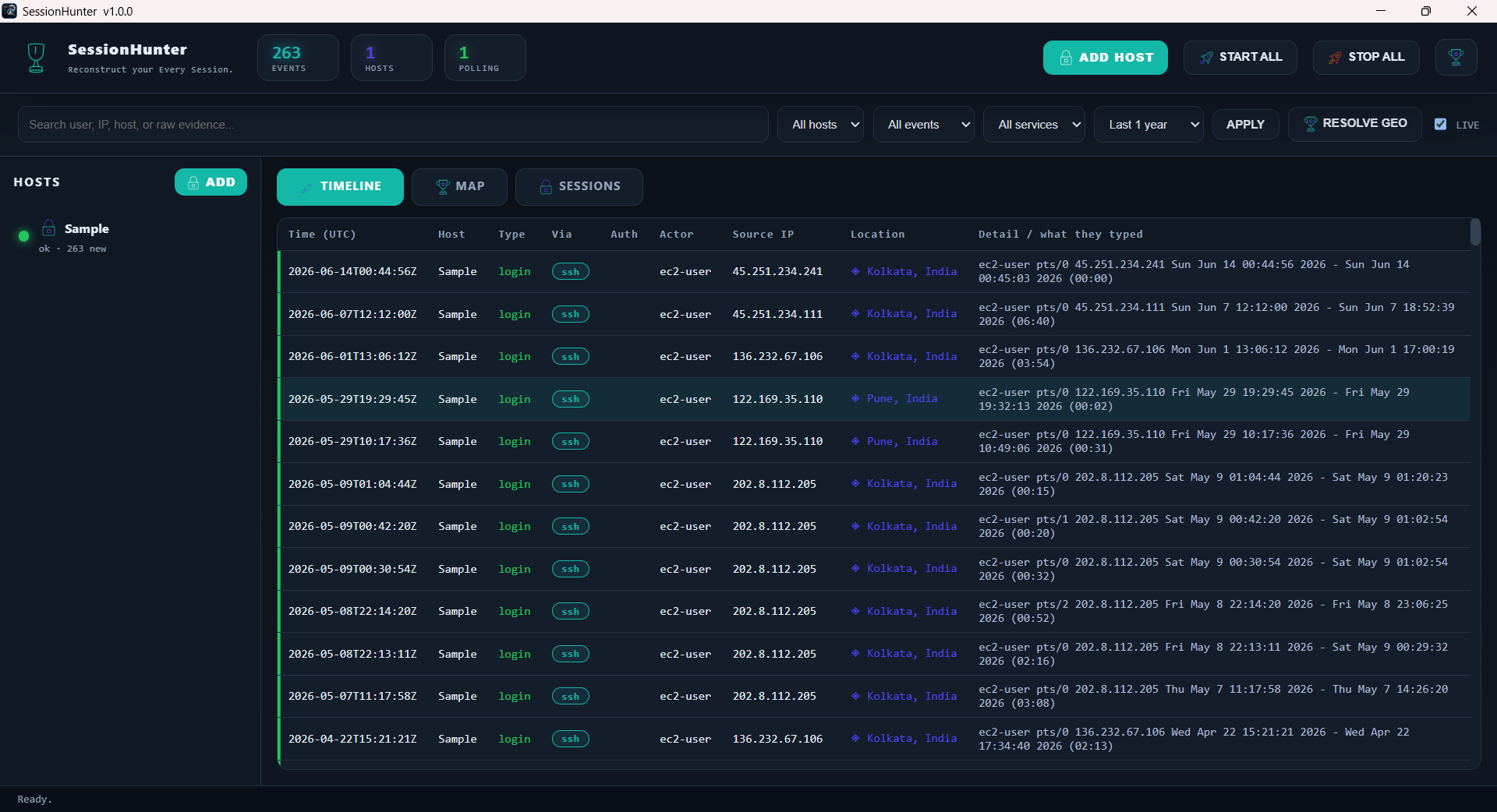The width and height of the screenshot is (1497, 812).
Task: Open the All hosts dropdown
Action: coord(820,125)
